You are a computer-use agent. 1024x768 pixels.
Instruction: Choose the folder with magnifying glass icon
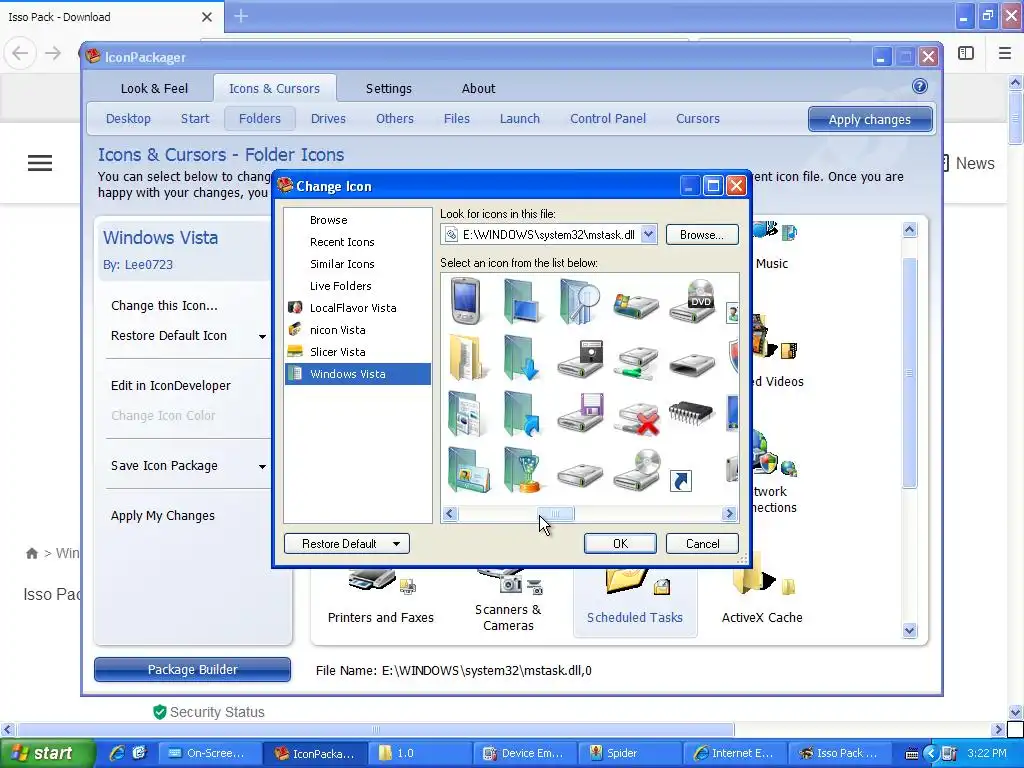[x=579, y=301]
